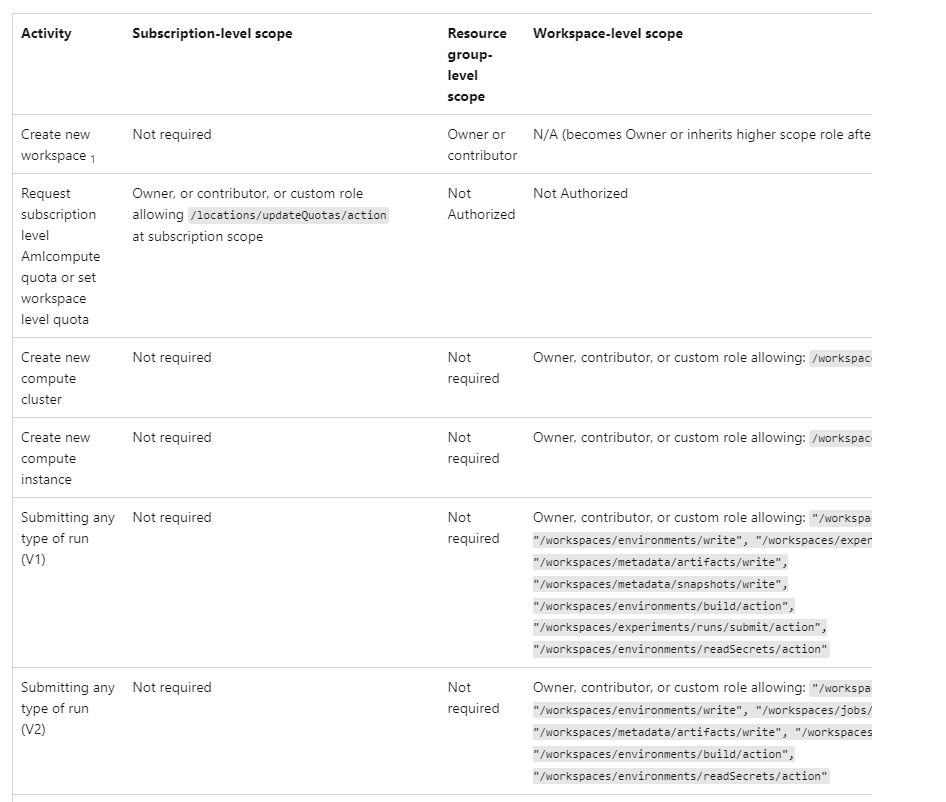Viewport: 946px width, 802px height.
Task: Click /workspaces/environments/build/action in the V1 row
Action: (x=664, y=606)
